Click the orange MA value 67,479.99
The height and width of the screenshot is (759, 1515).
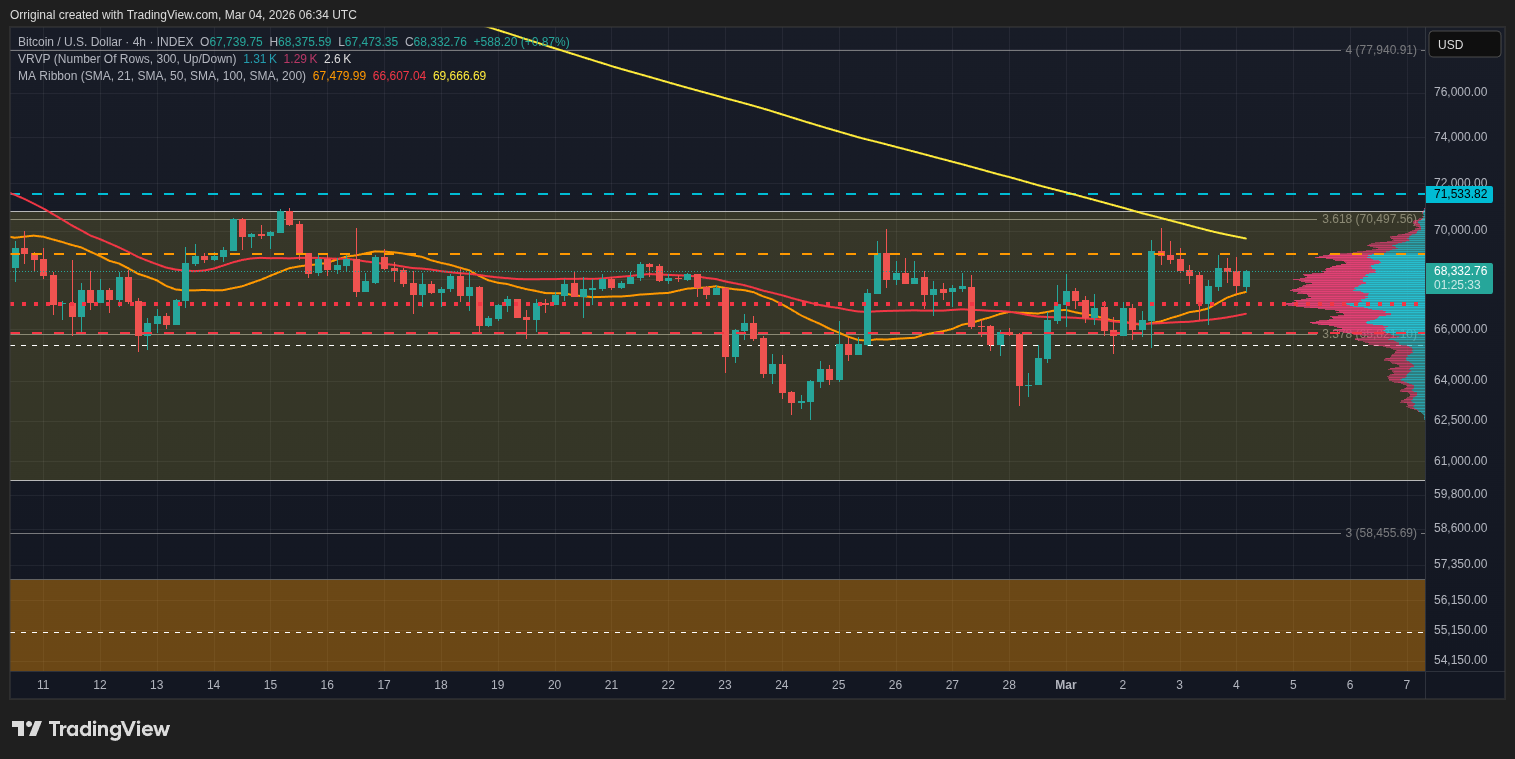pyautogui.click(x=339, y=76)
